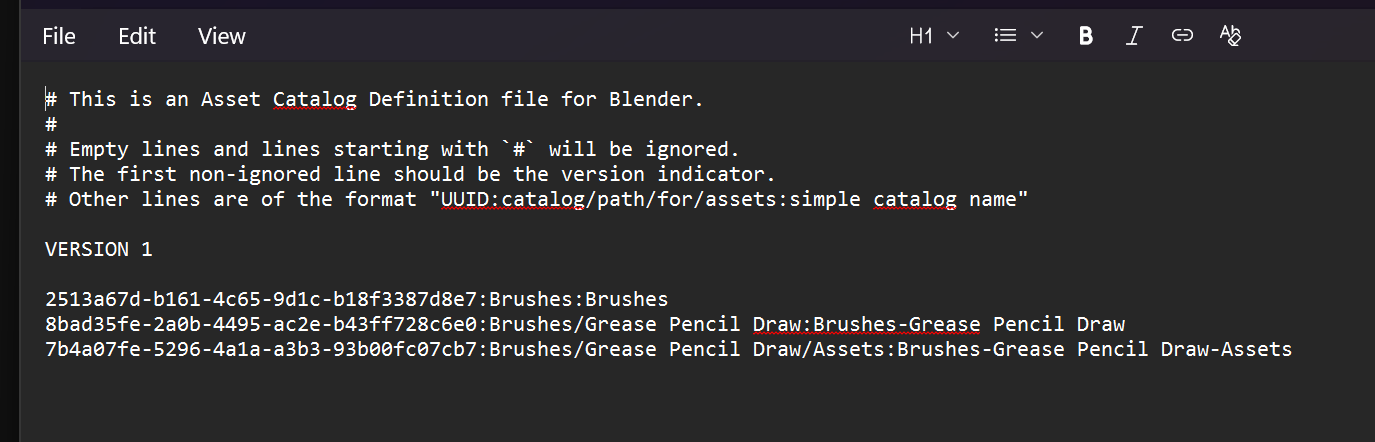Open the H1 heading style dropdown
The image size is (1375, 442).
pos(934,36)
